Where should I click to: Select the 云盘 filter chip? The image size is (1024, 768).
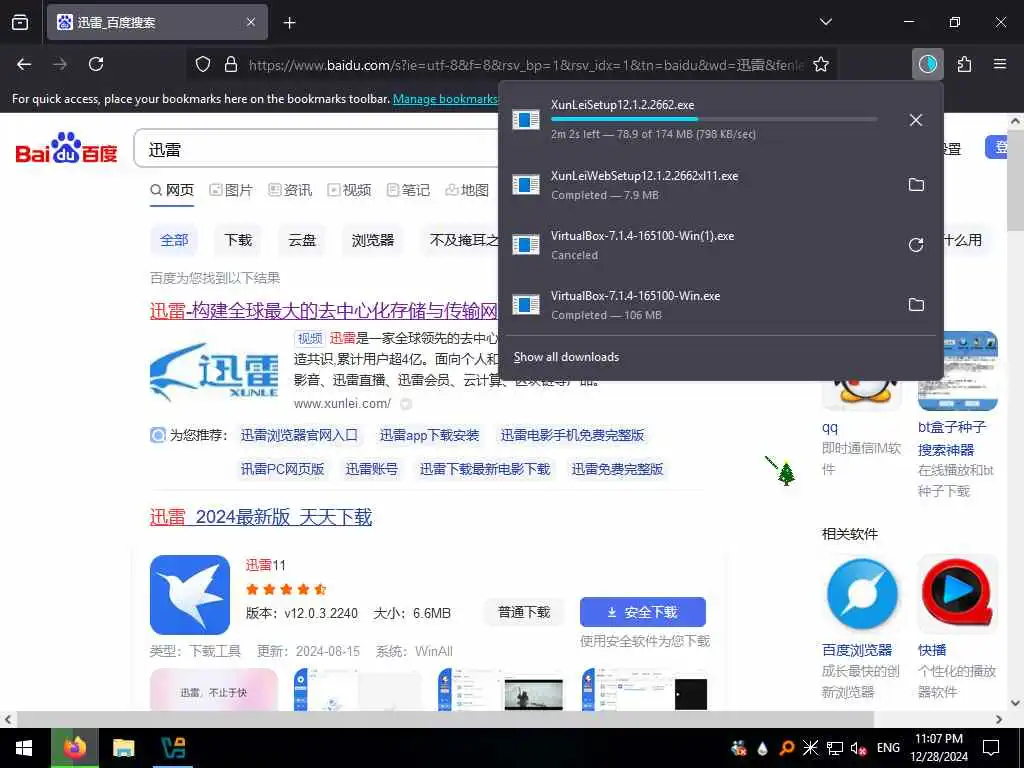pyautogui.click(x=302, y=240)
